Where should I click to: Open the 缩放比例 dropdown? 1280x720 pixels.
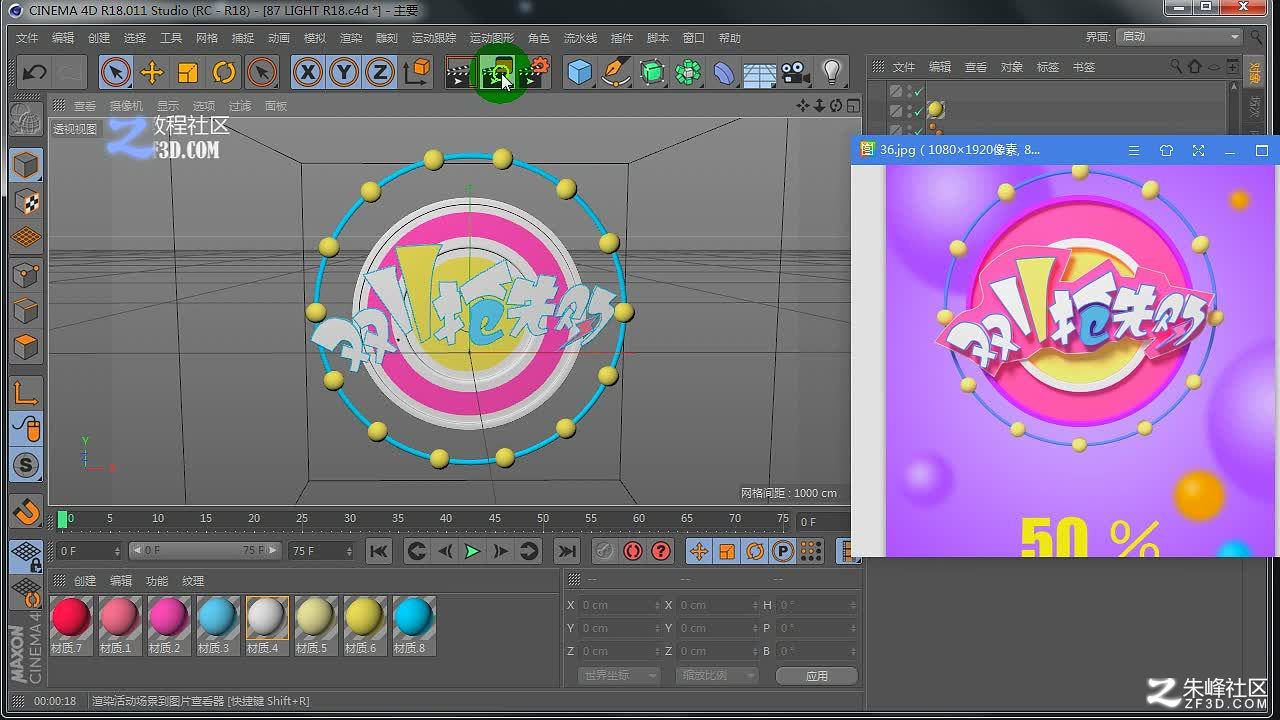[x=717, y=676]
